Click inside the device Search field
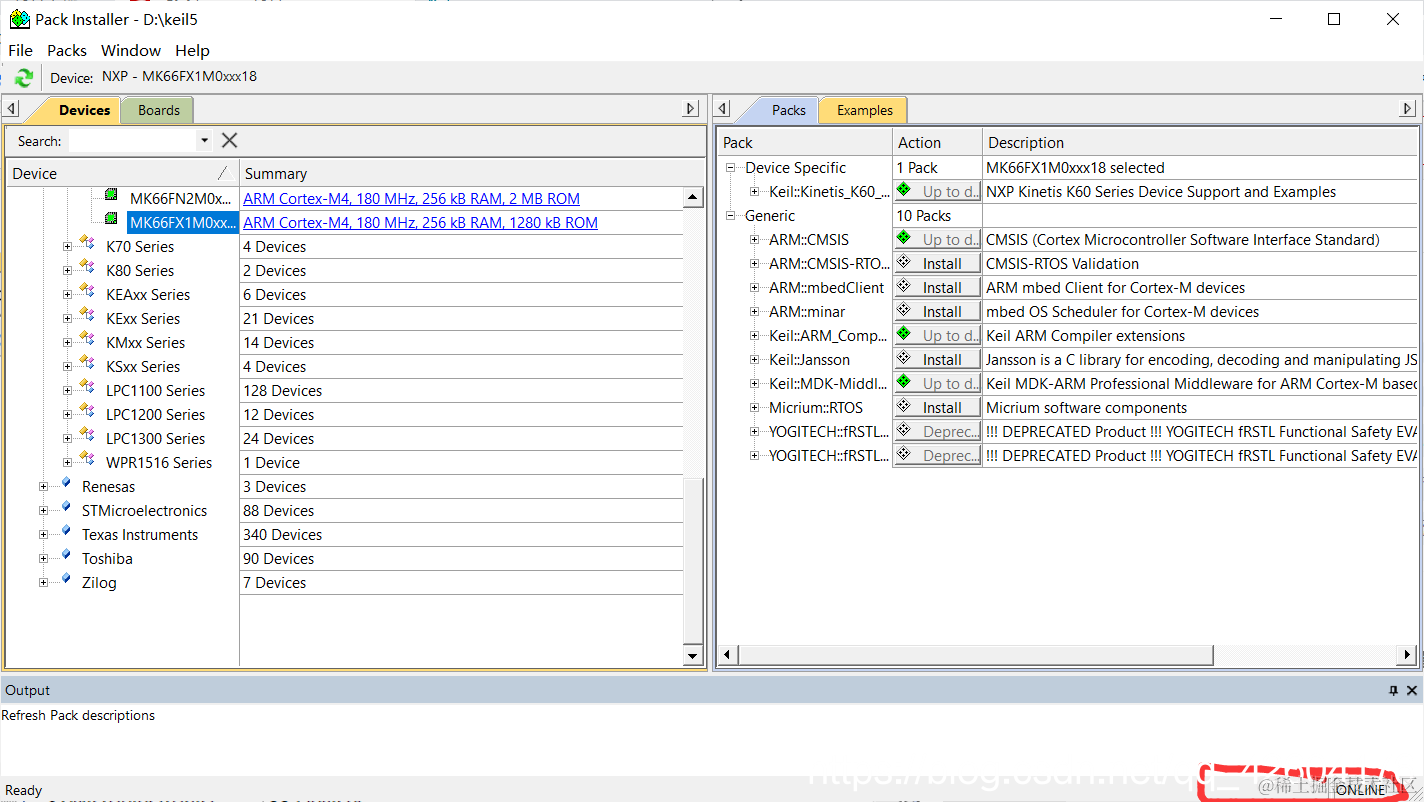 pyautogui.click(x=132, y=141)
